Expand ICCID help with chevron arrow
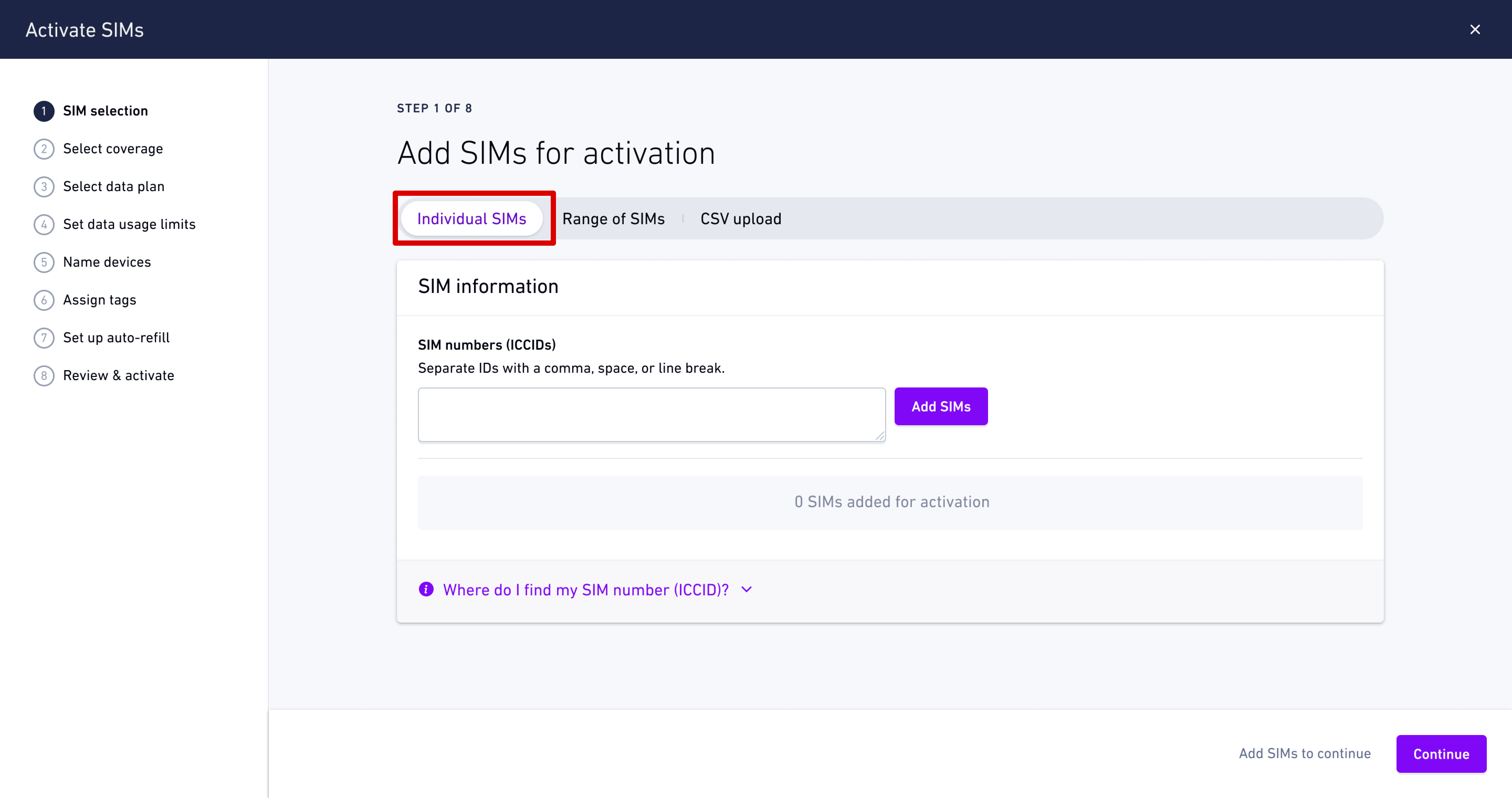 [747, 589]
